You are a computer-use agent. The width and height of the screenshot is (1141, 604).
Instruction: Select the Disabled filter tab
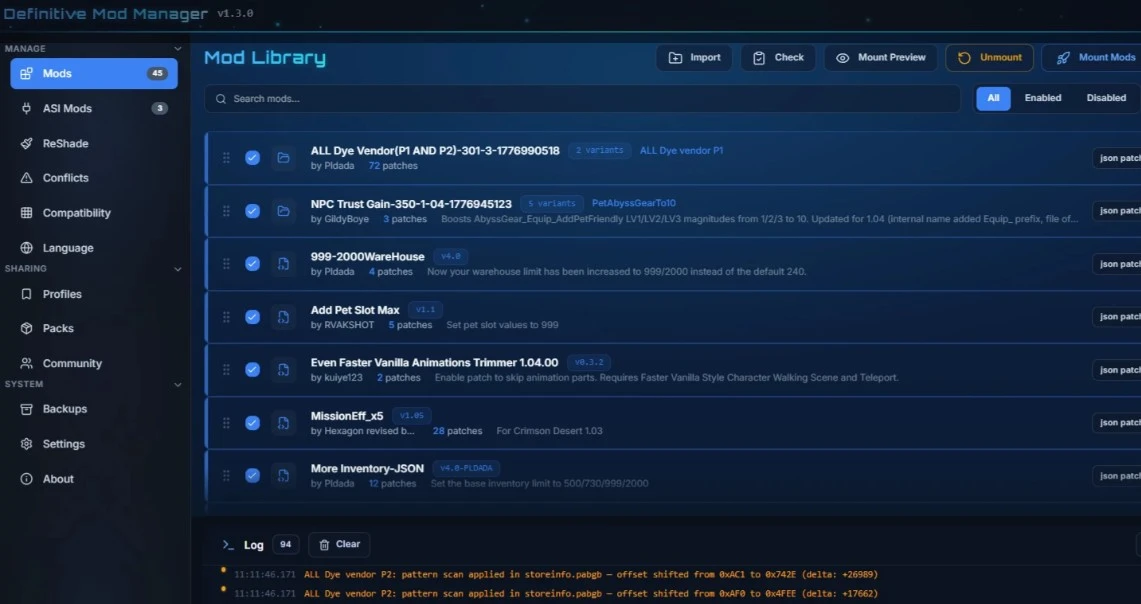click(x=1106, y=98)
